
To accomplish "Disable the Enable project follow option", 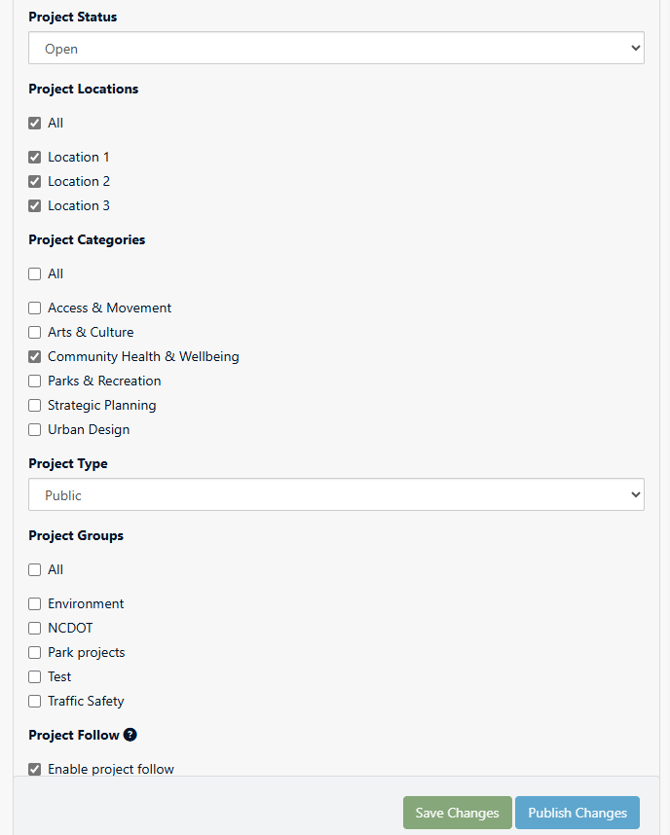I will tap(35, 769).
